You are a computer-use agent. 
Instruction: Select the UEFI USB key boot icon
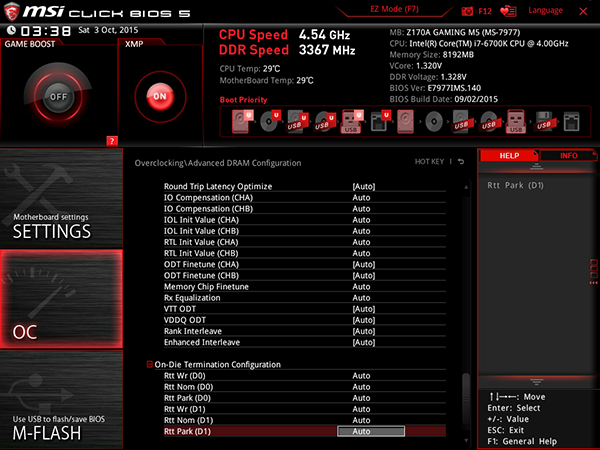pyautogui.click(x=352, y=121)
